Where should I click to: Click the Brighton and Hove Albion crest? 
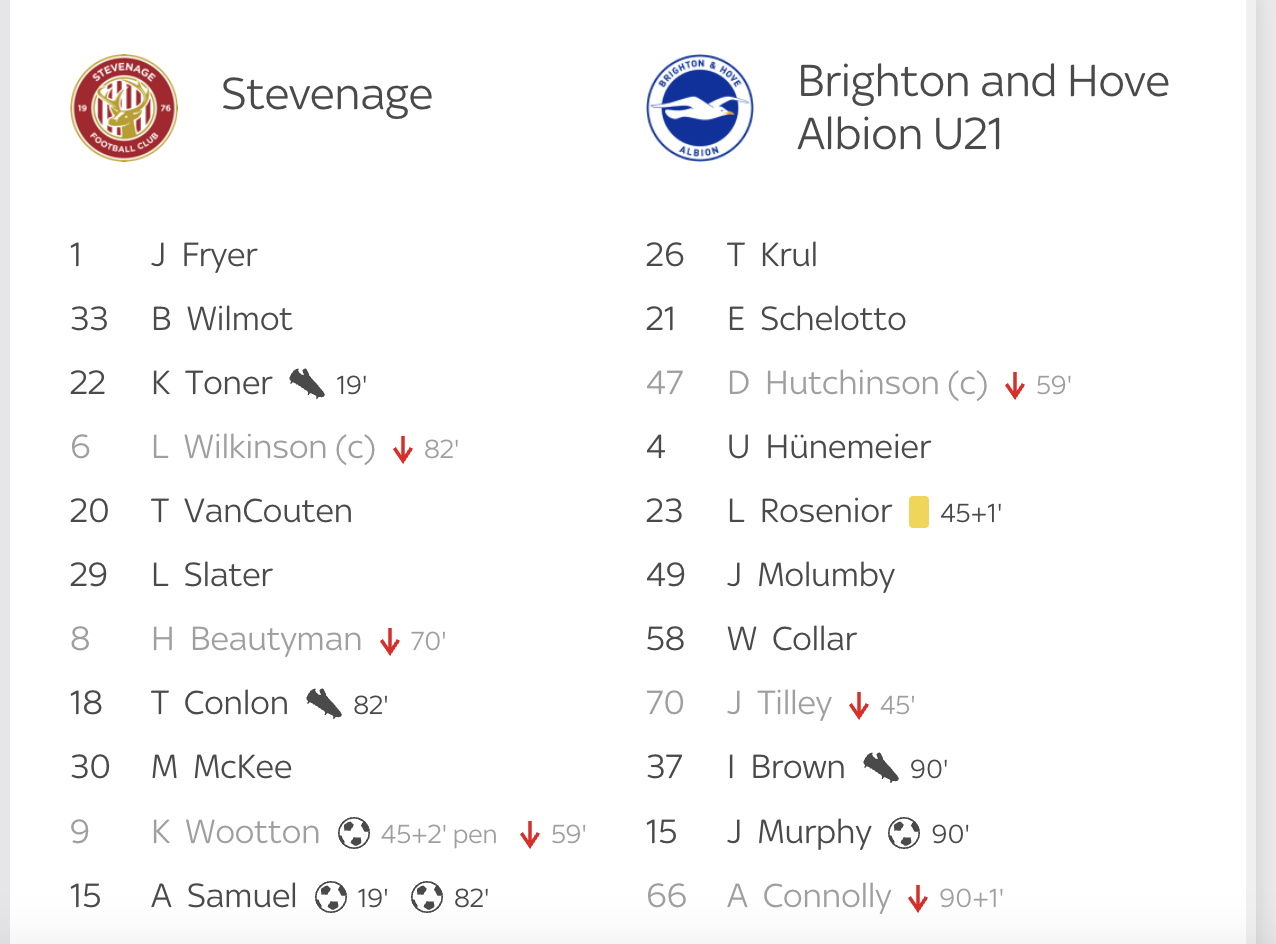[699, 108]
